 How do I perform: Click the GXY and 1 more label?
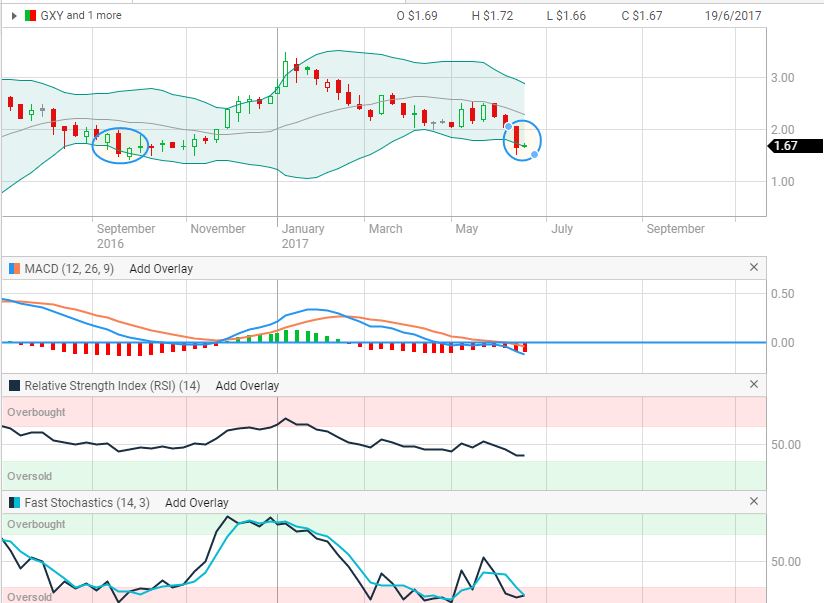[80, 16]
